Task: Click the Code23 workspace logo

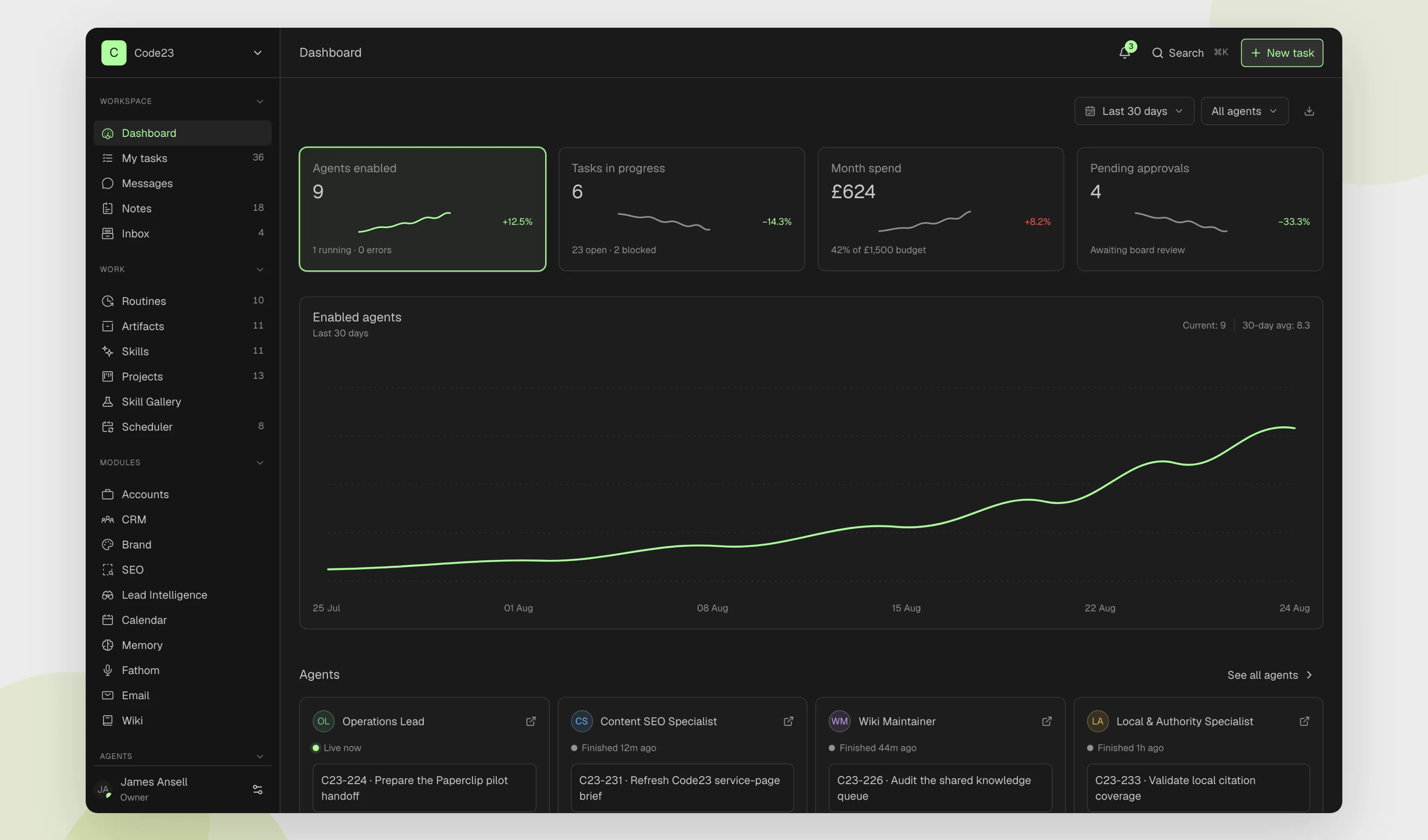Action: (114, 53)
